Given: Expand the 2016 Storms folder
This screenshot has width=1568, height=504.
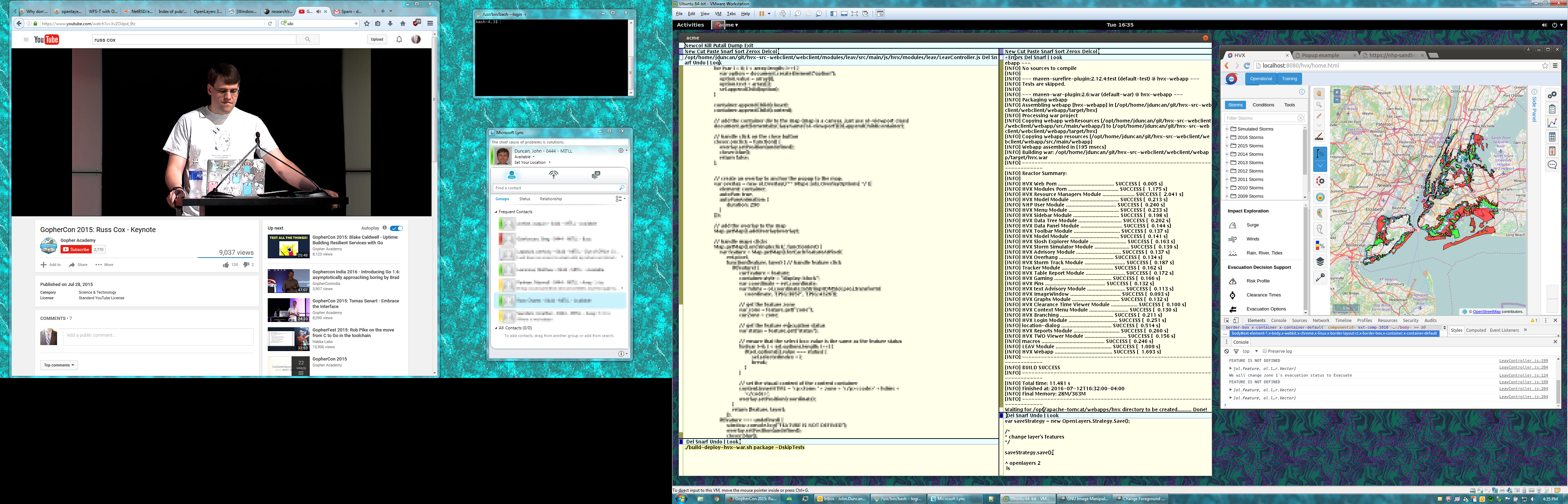Looking at the screenshot, I should click(x=1226, y=138).
